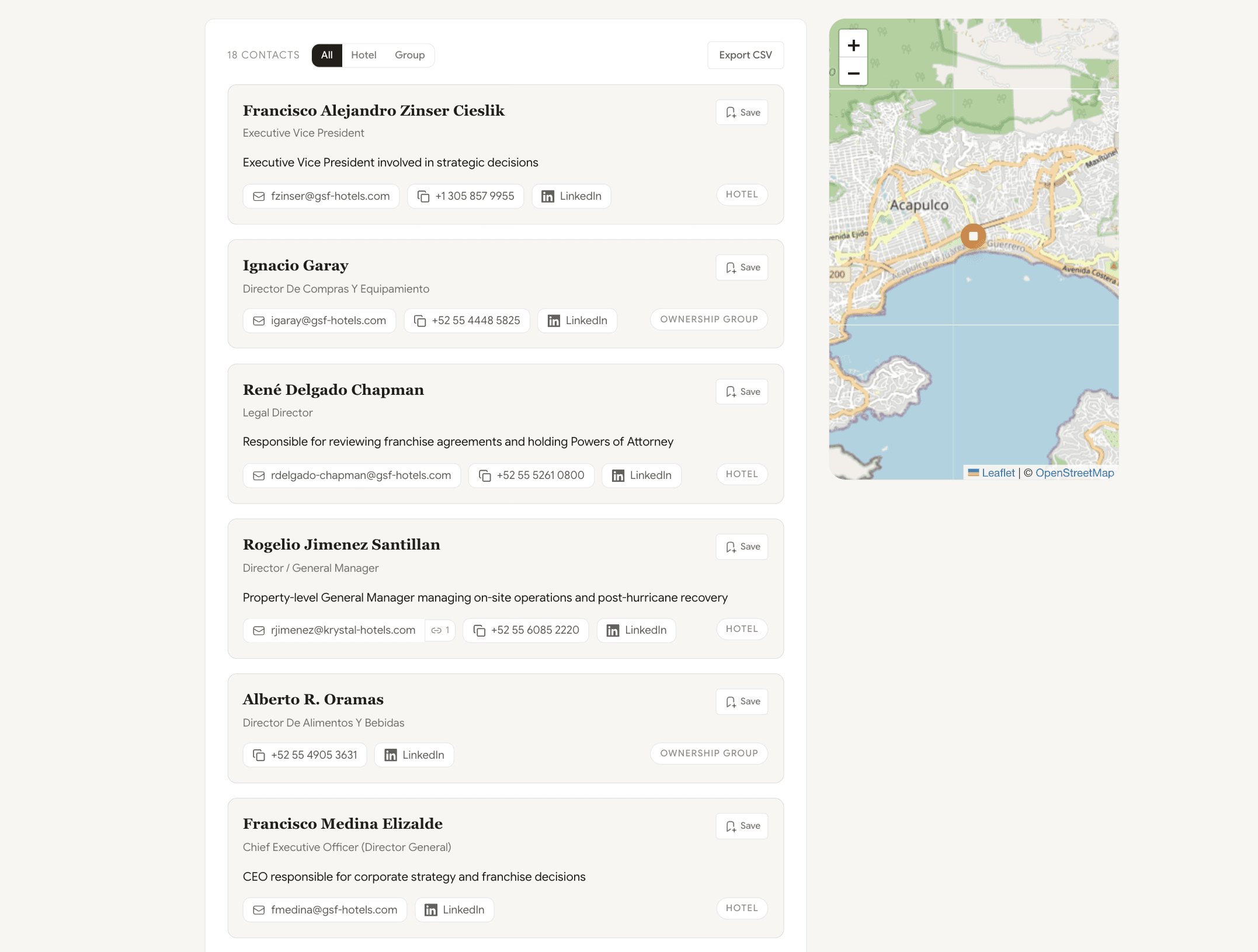Click Ownership Group tag on Ignacio Garay
This screenshot has height=952, width=1258.
point(708,319)
